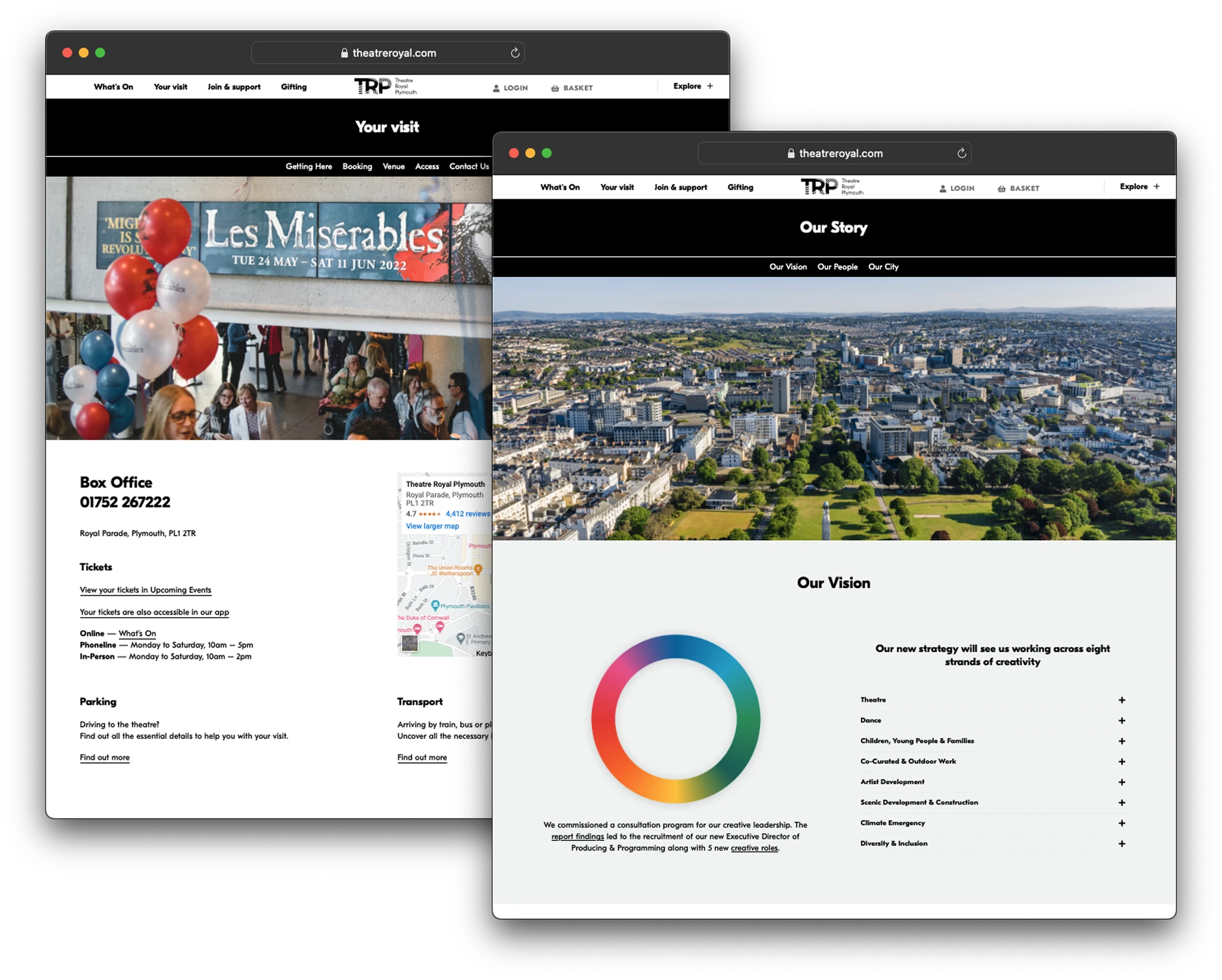This screenshot has height=980, width=1222.
Task: Click address bar in back window
Action: (388, 53)
